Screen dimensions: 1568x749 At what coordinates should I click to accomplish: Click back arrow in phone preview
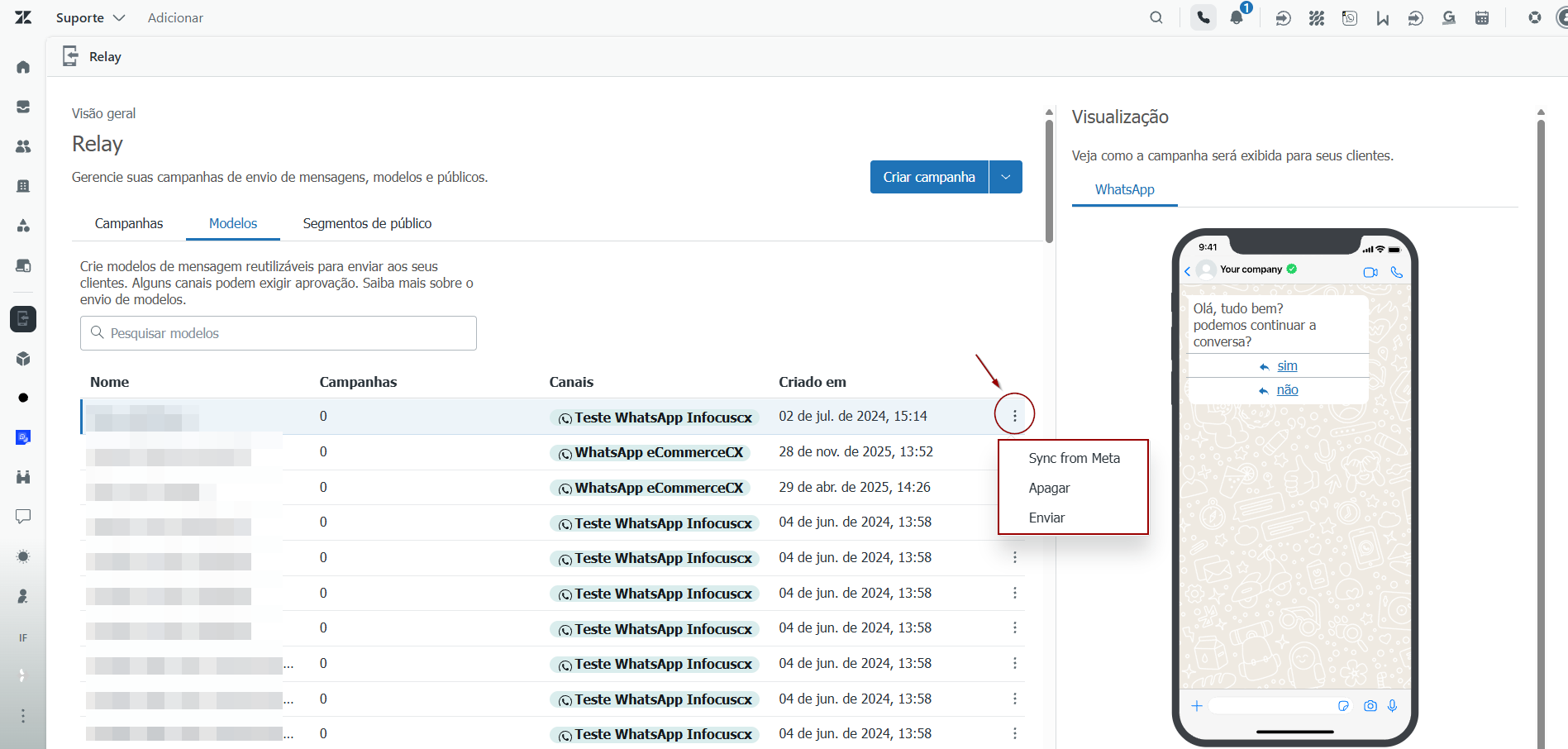1188,271
